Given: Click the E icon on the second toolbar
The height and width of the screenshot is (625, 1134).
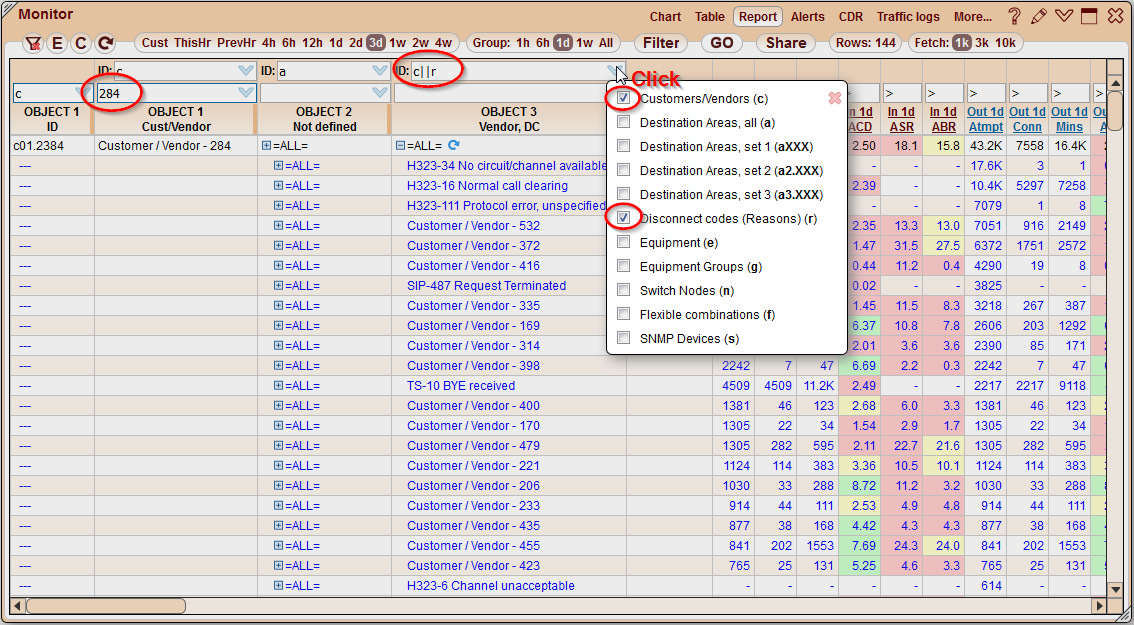Looking at the screenshot, I should [57, 44].
